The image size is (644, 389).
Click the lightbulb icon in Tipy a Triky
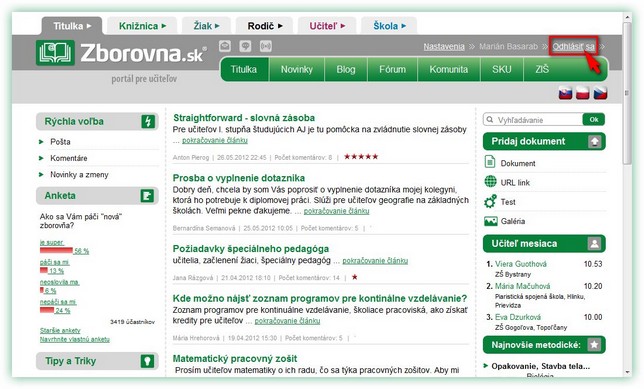147,361
